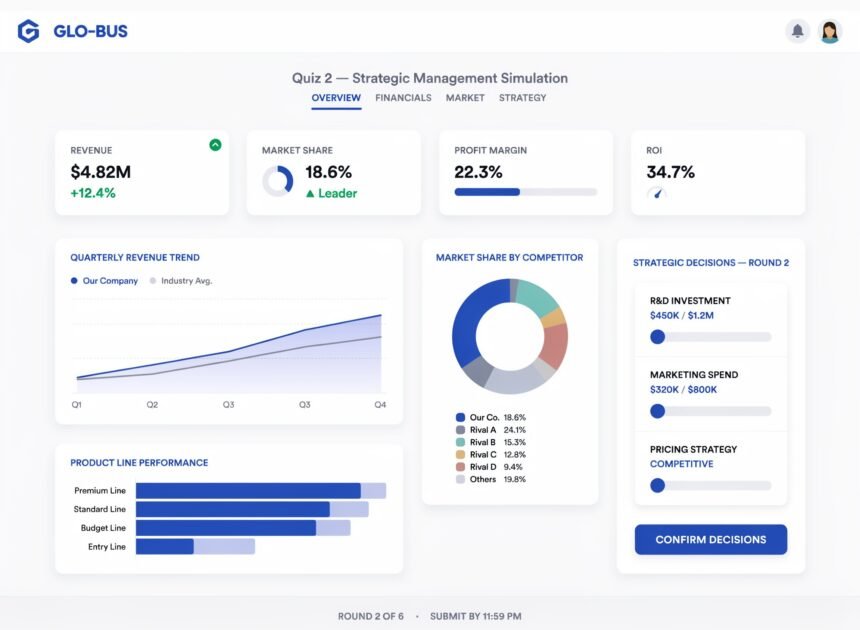Open the Strategy tab
Image resolution: width=860 pixels, height=630 pixels.
click(x=522, y=98)
